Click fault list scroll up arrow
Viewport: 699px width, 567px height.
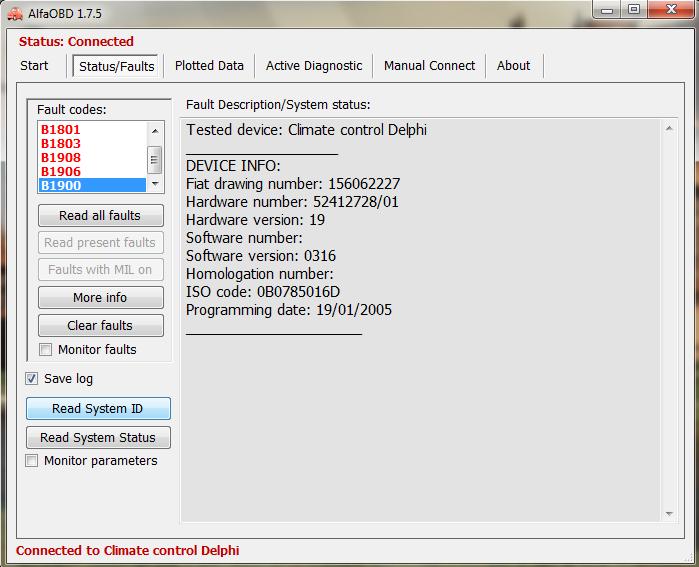(x=155, y=131)
